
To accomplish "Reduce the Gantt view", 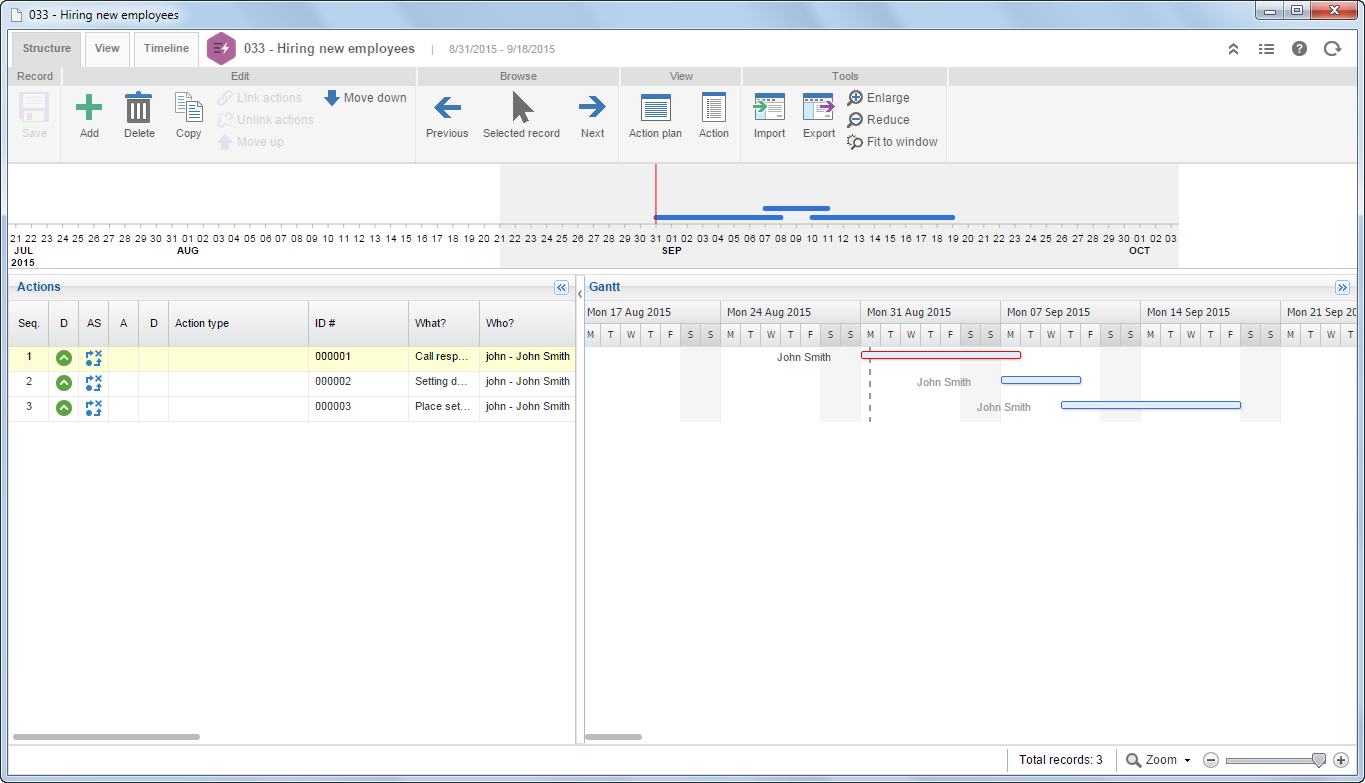I will click(878, 120).
